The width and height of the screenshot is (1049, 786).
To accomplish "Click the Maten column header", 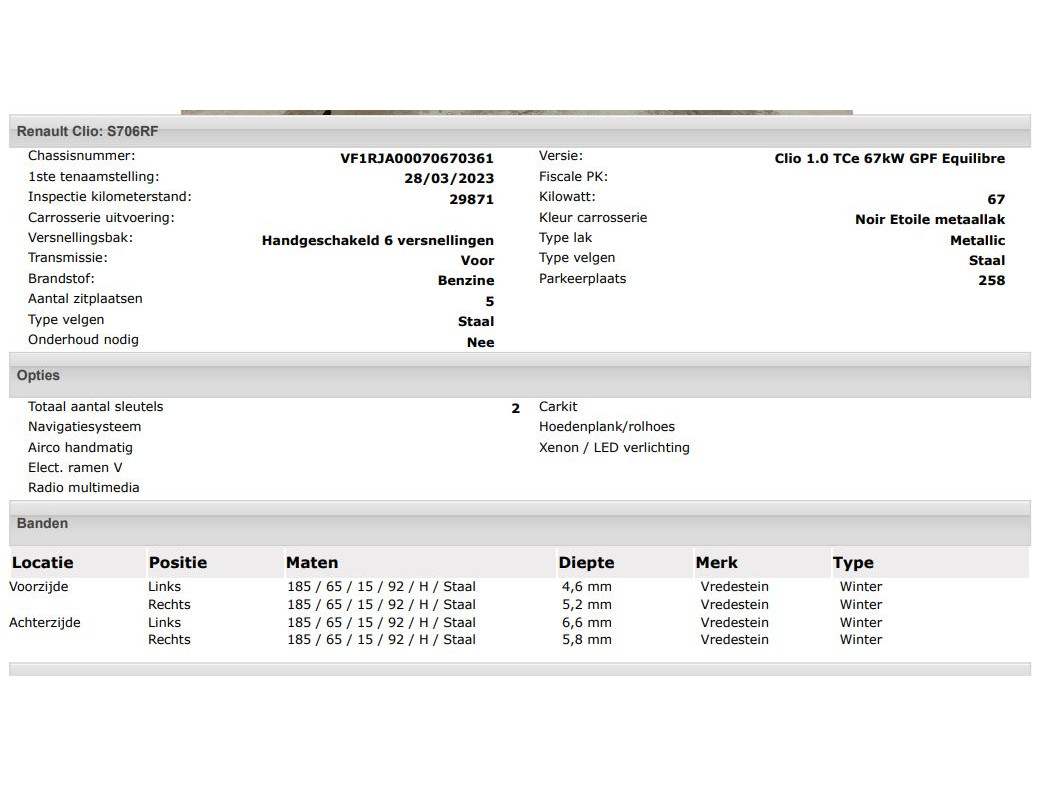I will 312,563.
